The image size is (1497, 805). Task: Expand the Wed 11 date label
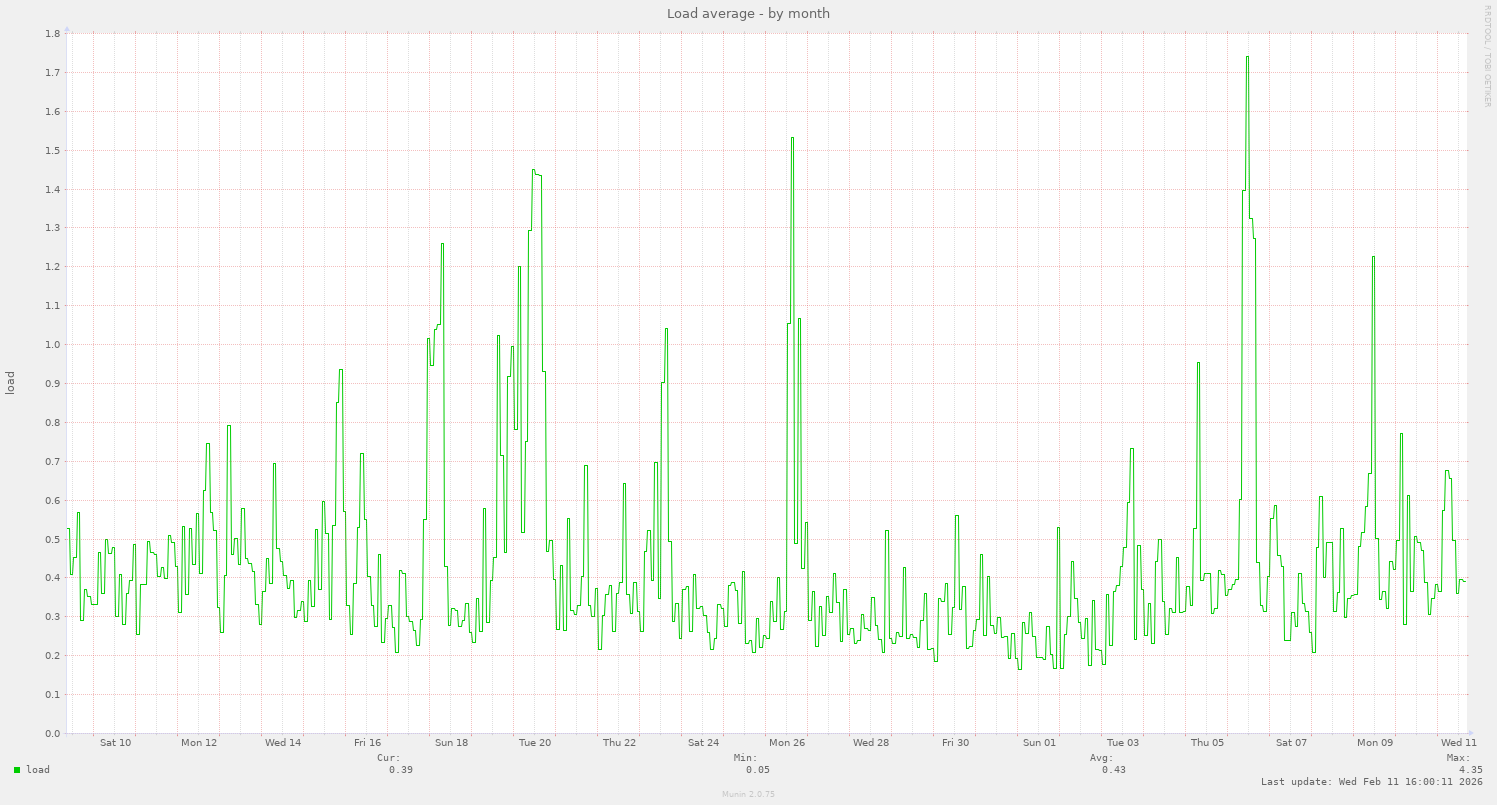pos(1458,743)
